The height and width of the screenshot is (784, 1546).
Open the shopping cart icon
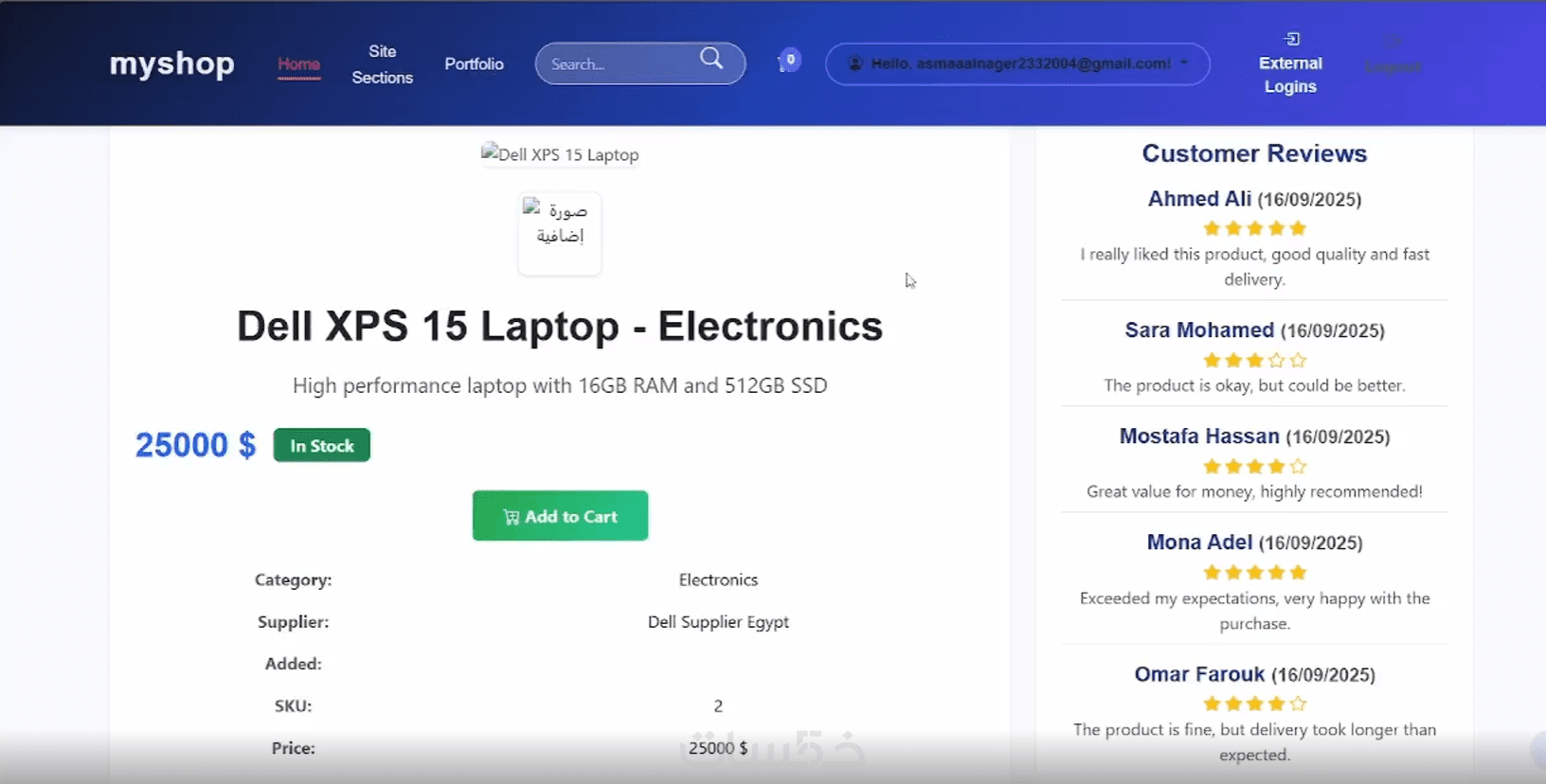788,62
